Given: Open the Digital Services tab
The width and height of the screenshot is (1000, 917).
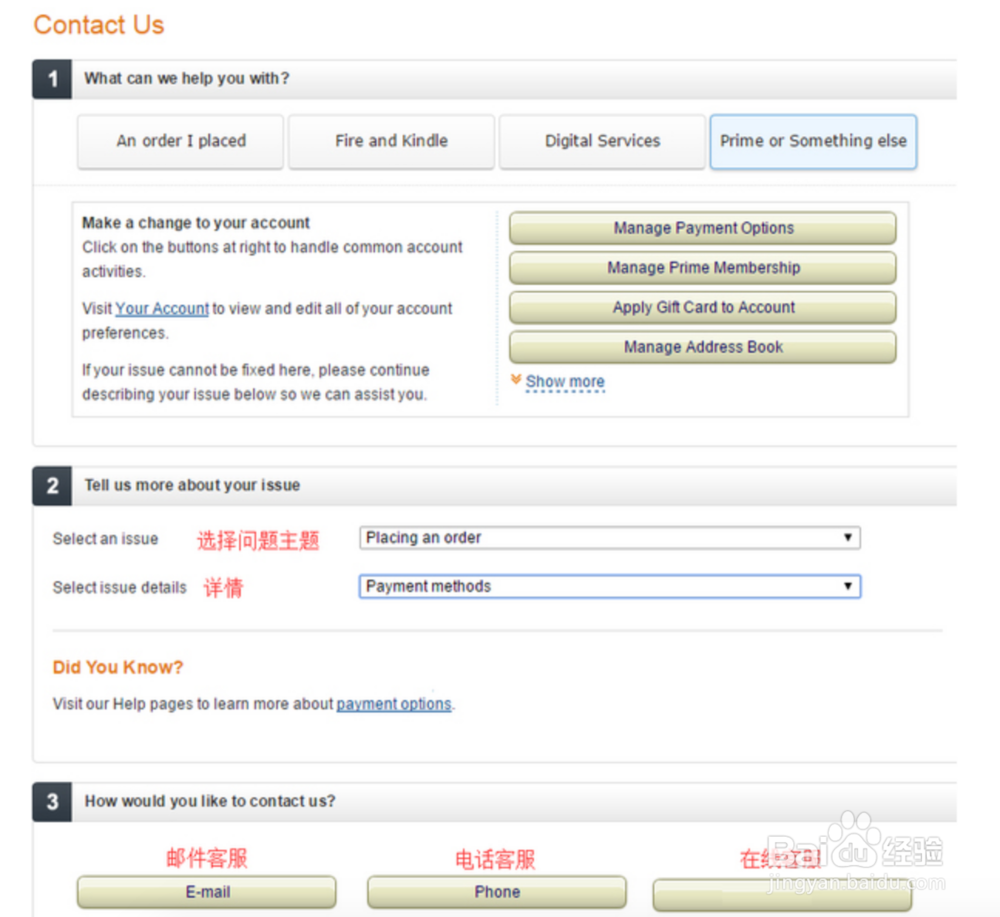Looking at the screenshot, I should pyautogui.click(x=603, y=141).
